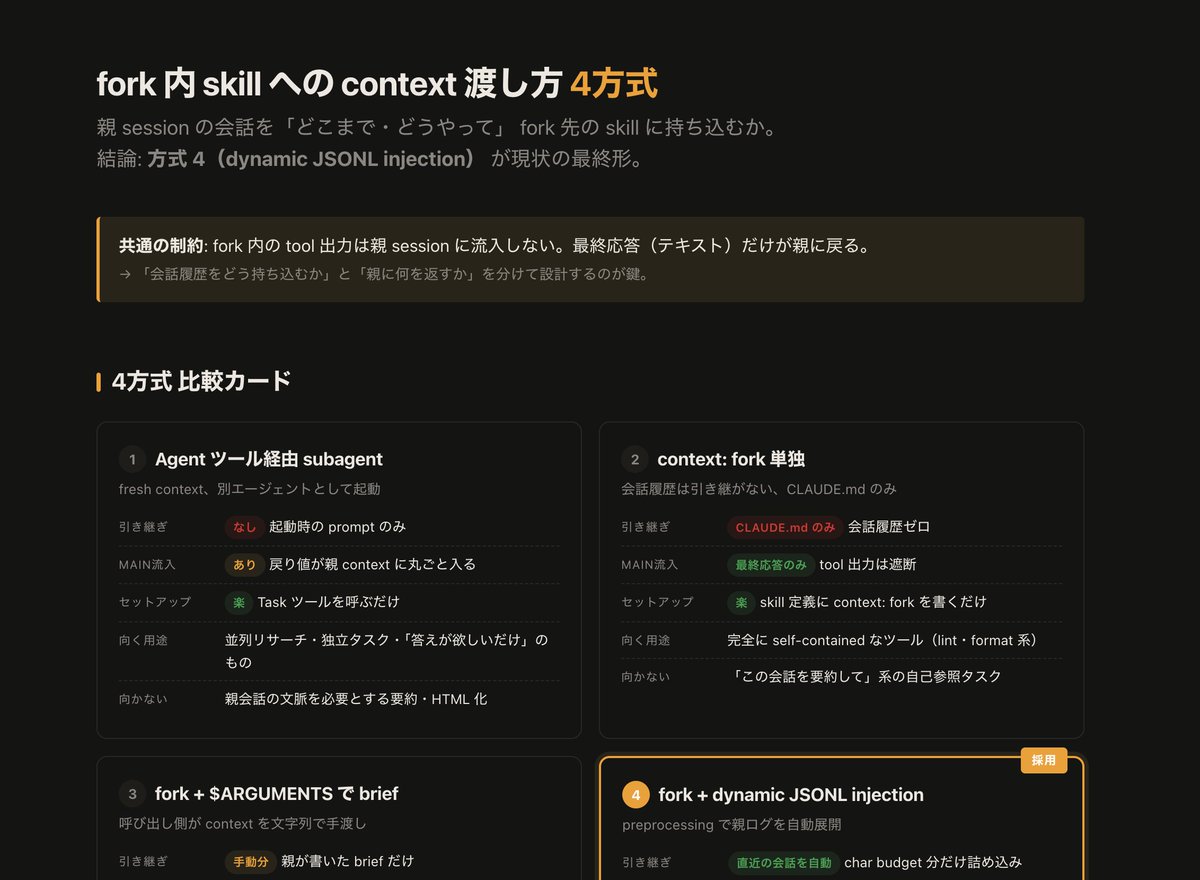Click the red CLAUDE.md のみ tag

(x=785, y=527)
